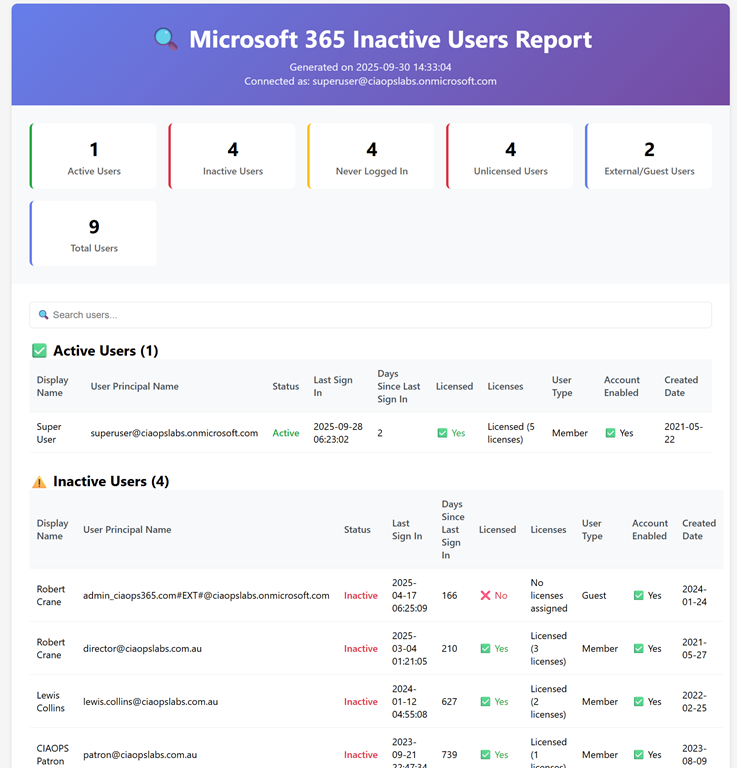Click the Unlicensed Users summary card
Screen dimensions: 737x768
pos(510,157)
